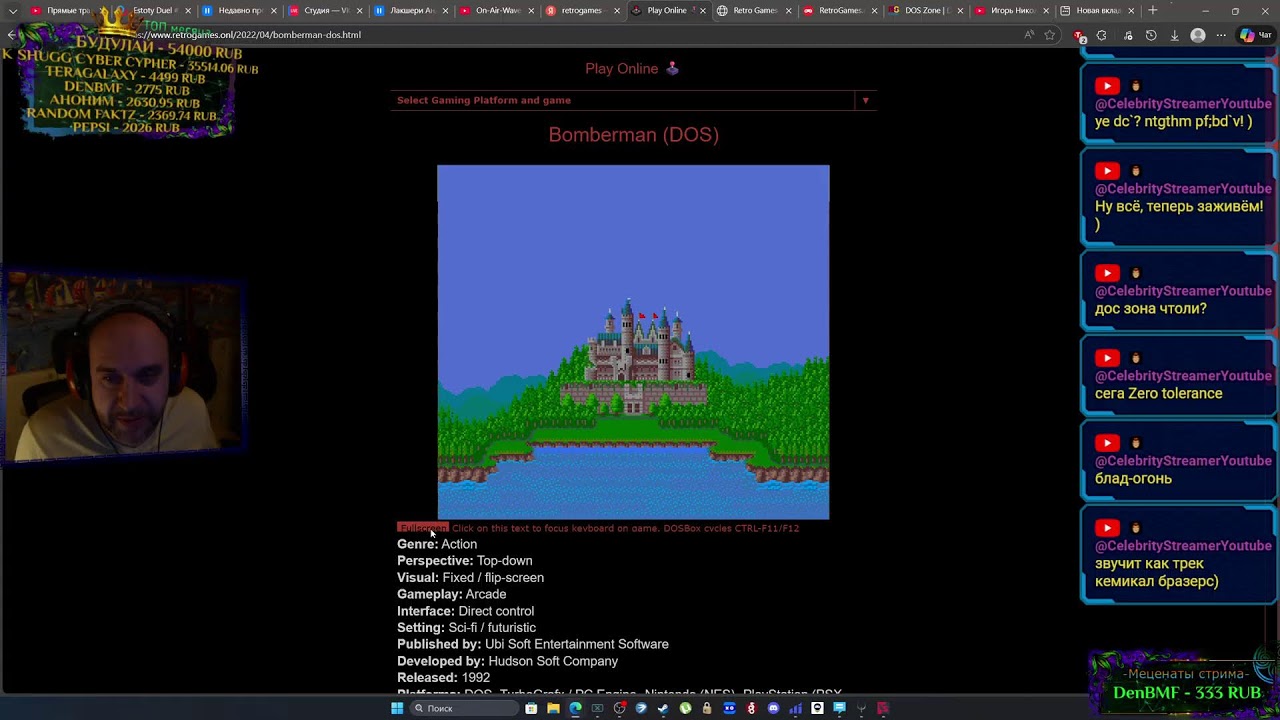
Task: Open the Select Gaming Platform and game box
Action: pos(633,100)
